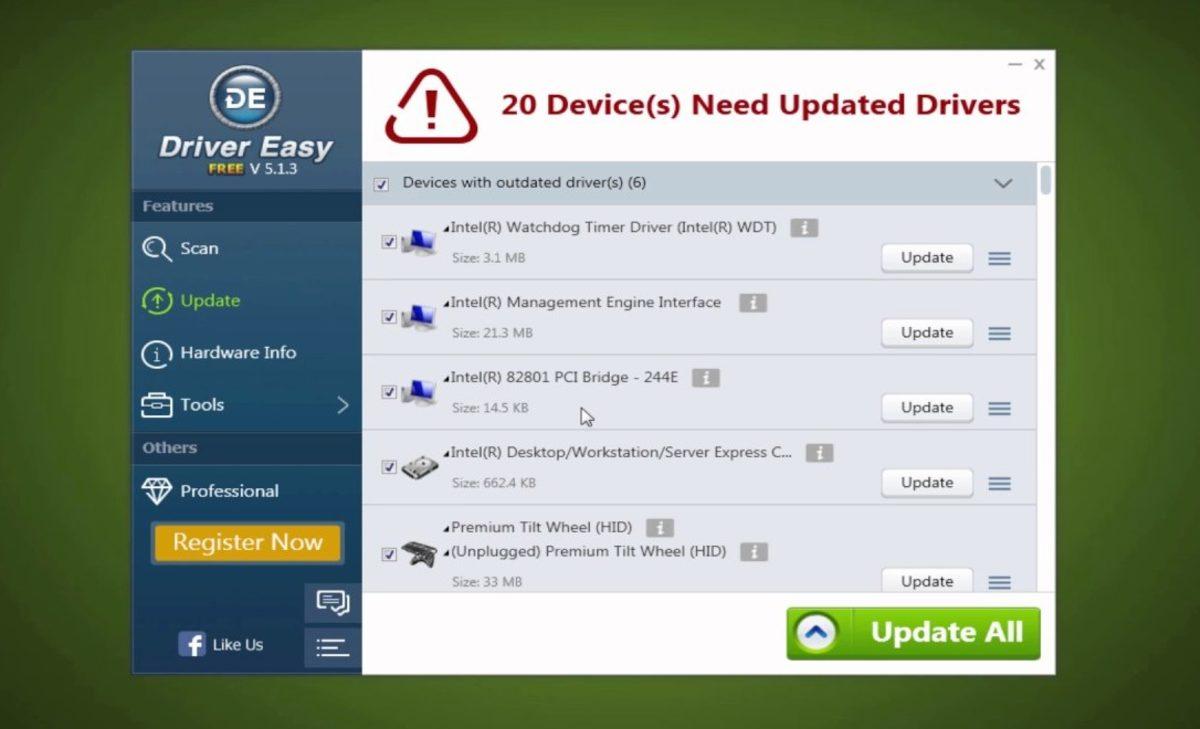
Task: Expand the Tools submenu arrow
Action: tap(344, 405)
